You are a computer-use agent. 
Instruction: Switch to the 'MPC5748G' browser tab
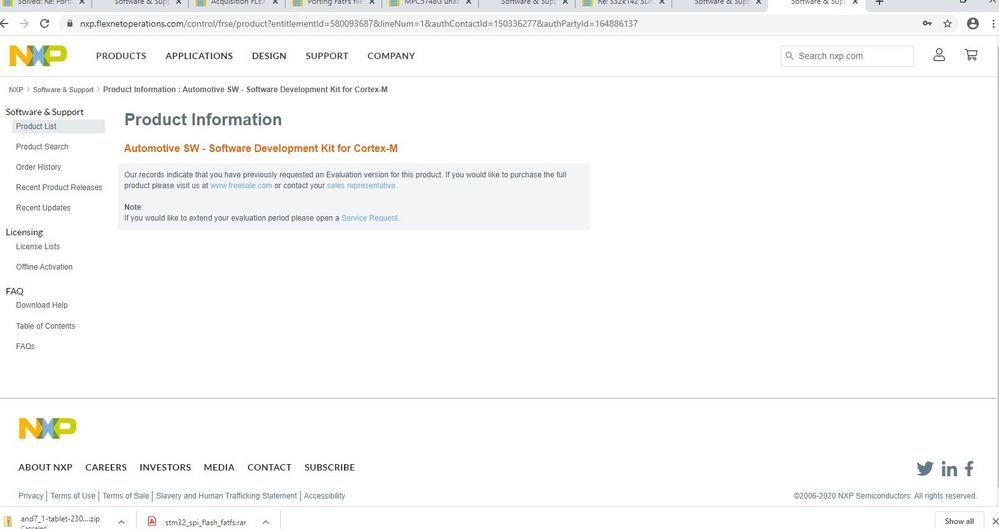[429, 3]
